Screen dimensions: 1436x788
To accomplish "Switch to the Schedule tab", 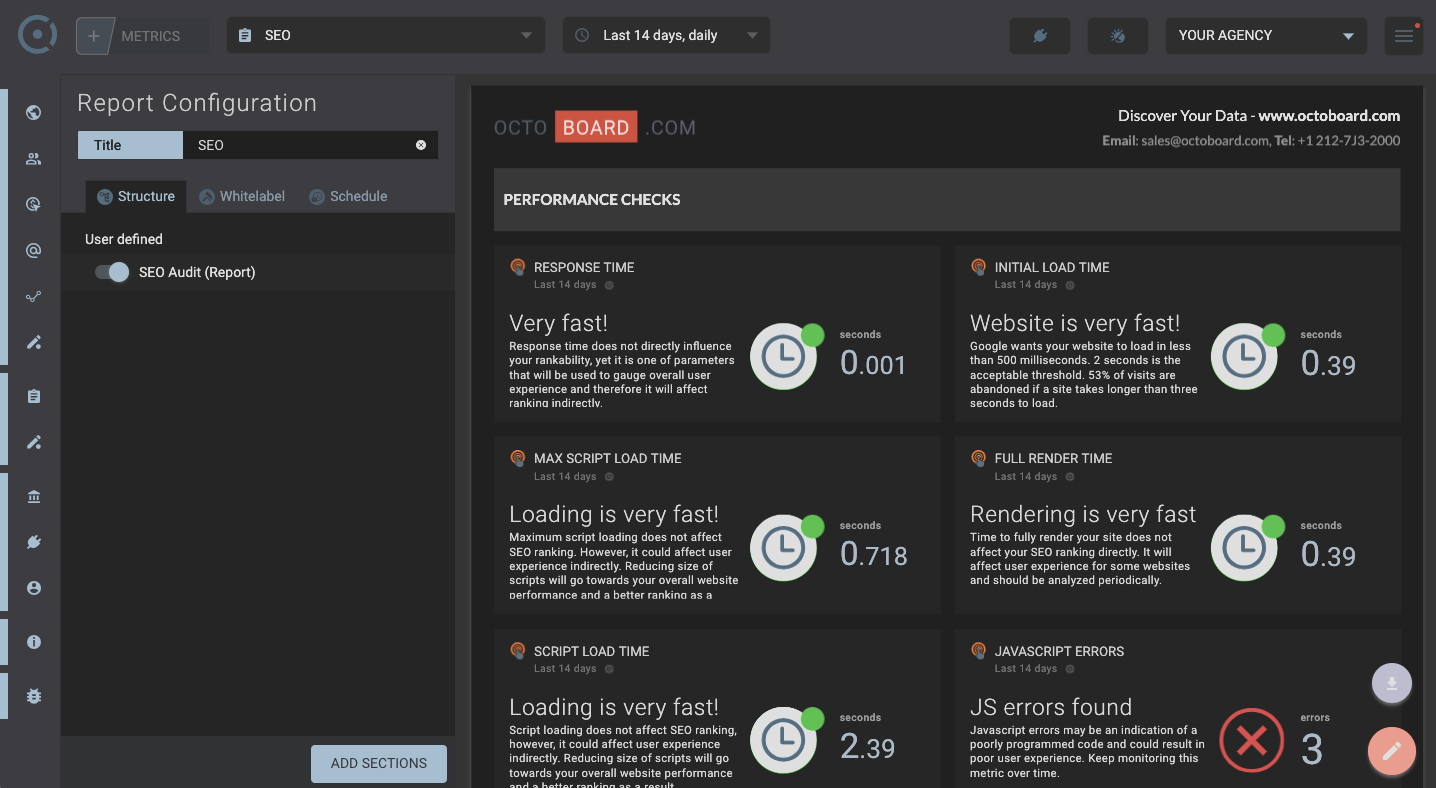I will 348,196.
